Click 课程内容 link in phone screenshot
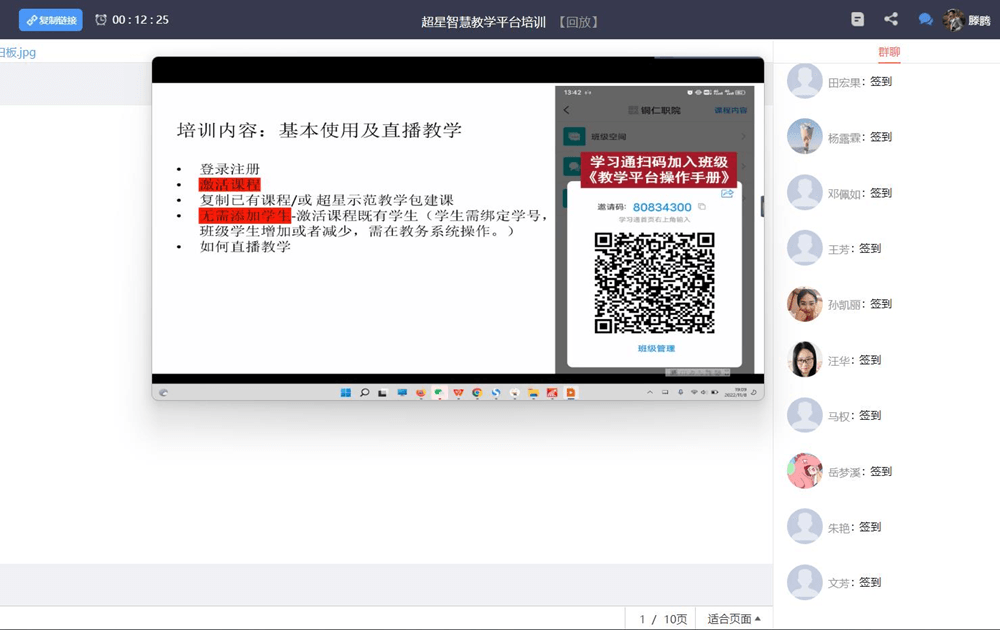 coord(730,110)
